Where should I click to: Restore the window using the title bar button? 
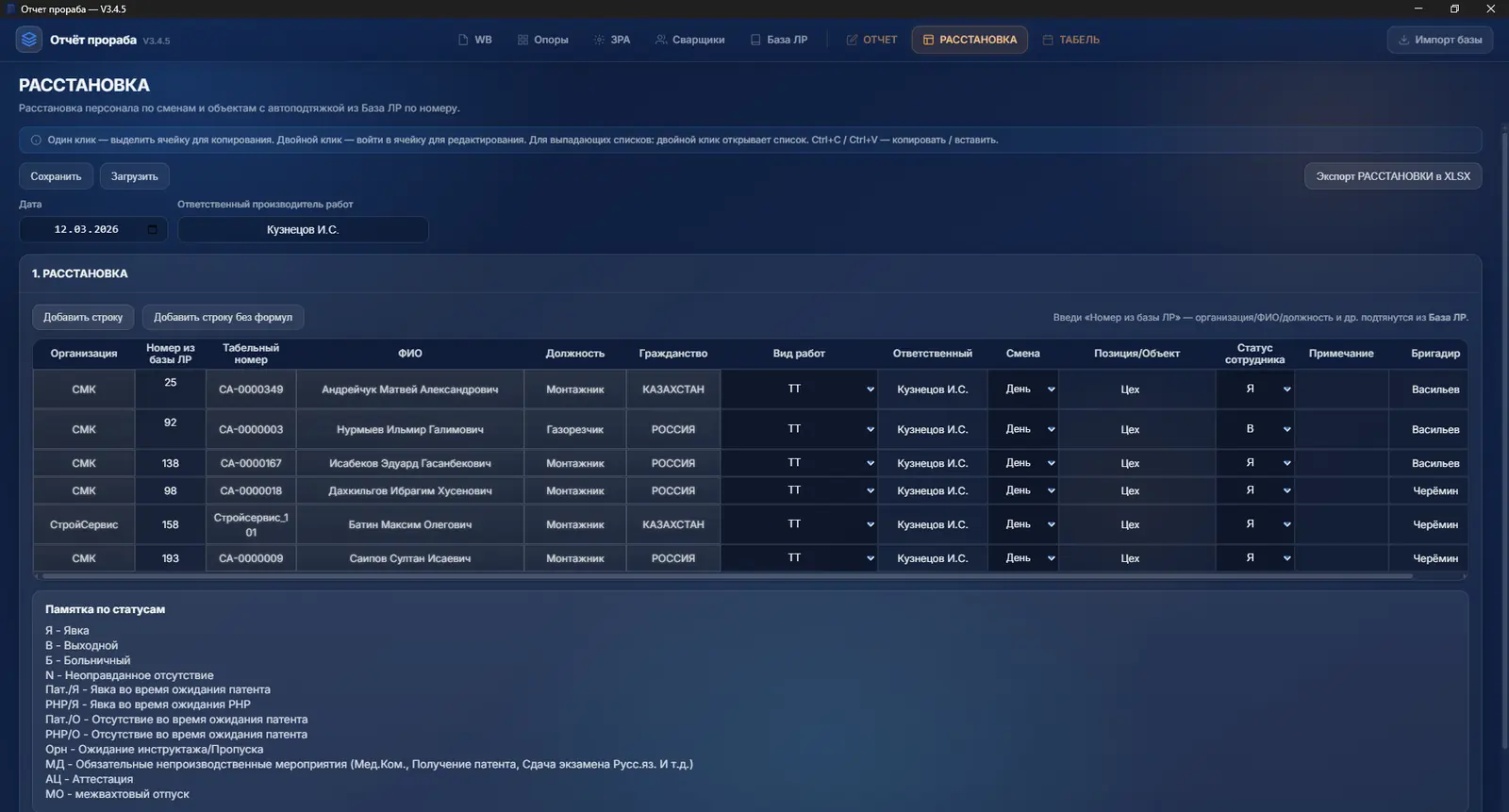1454,8
